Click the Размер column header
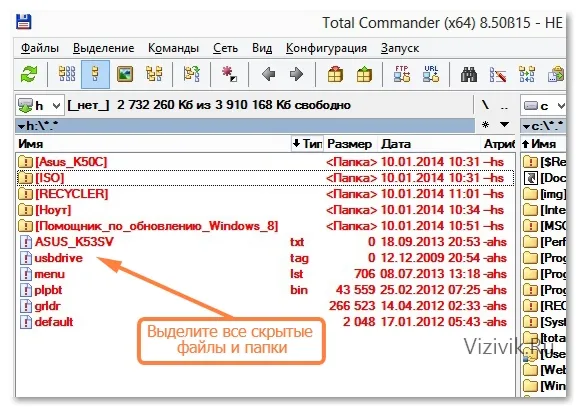This screenshot has width=576, height=407. click(349, 144)
